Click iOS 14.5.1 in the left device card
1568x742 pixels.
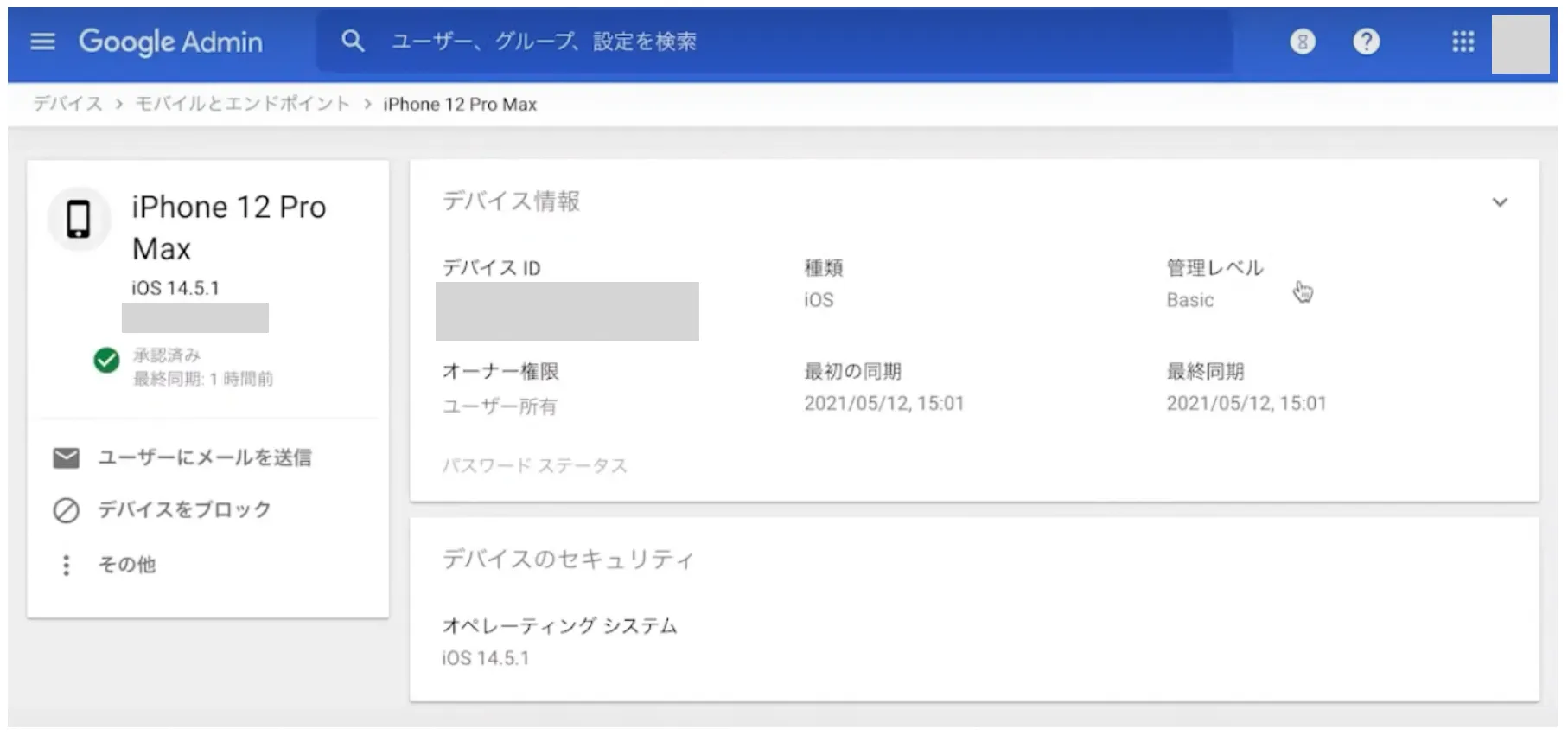click(x=175, y=288)
